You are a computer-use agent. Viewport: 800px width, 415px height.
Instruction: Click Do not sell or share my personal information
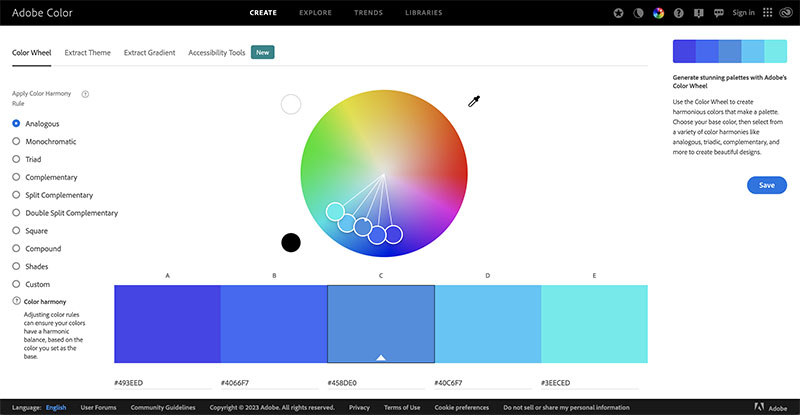[x=566, y=407]
